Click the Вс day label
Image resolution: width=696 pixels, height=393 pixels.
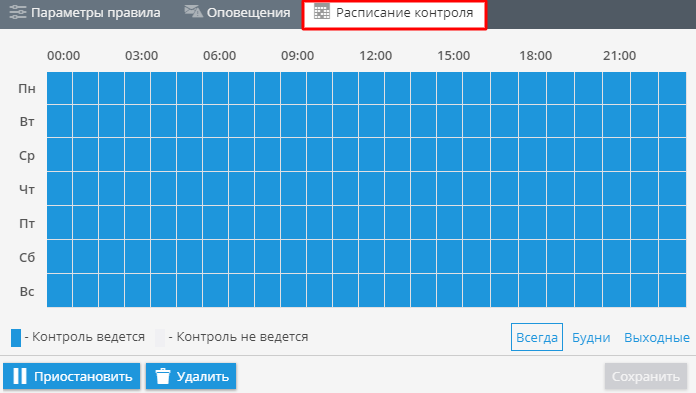click(27, 291)
